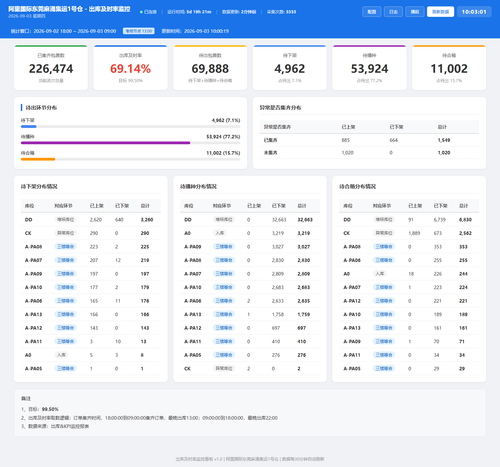
Task: Click the bold 189 total for A-PA10
Action: tap(463, 314)
